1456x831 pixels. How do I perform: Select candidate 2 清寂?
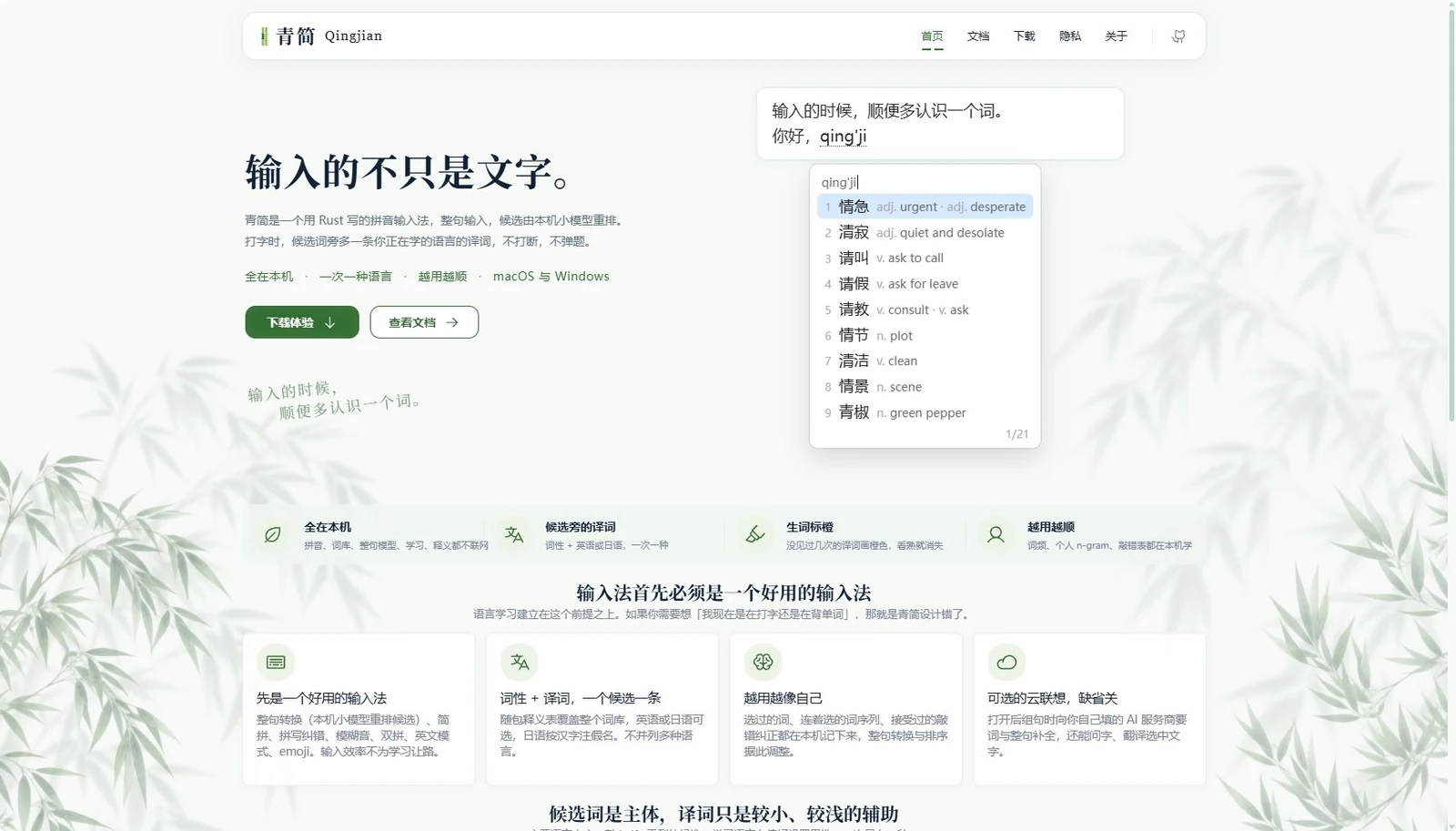click(925, 232)
